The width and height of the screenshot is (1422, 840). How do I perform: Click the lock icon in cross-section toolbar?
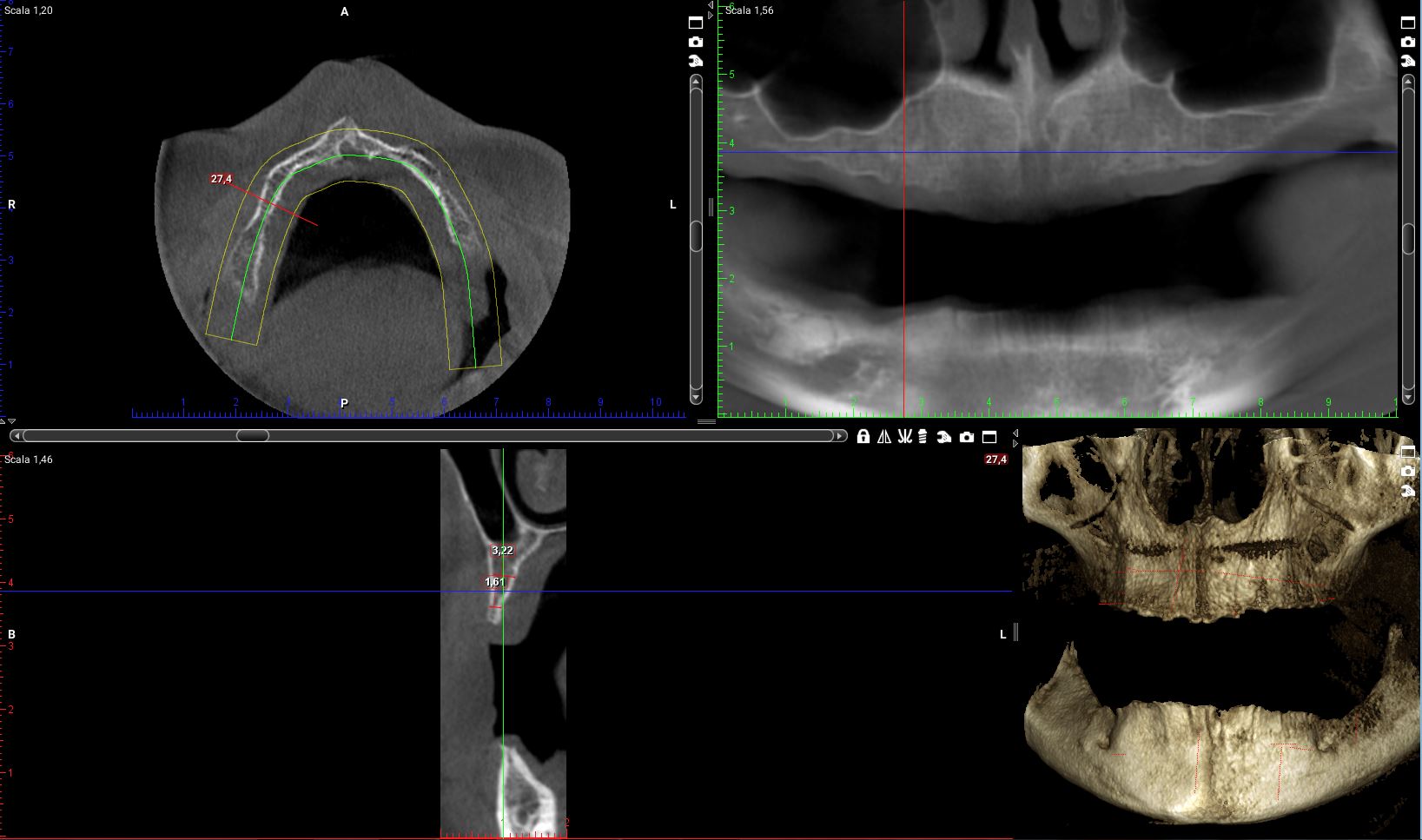click(x=863, y=437)
